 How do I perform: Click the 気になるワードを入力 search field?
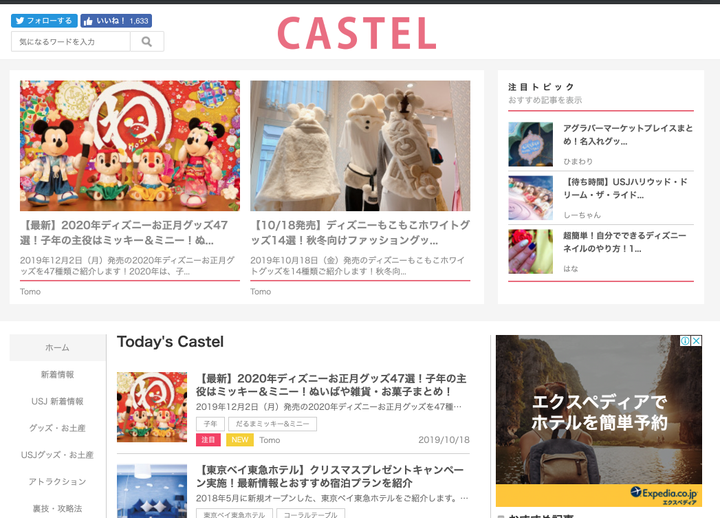[71, 42]
